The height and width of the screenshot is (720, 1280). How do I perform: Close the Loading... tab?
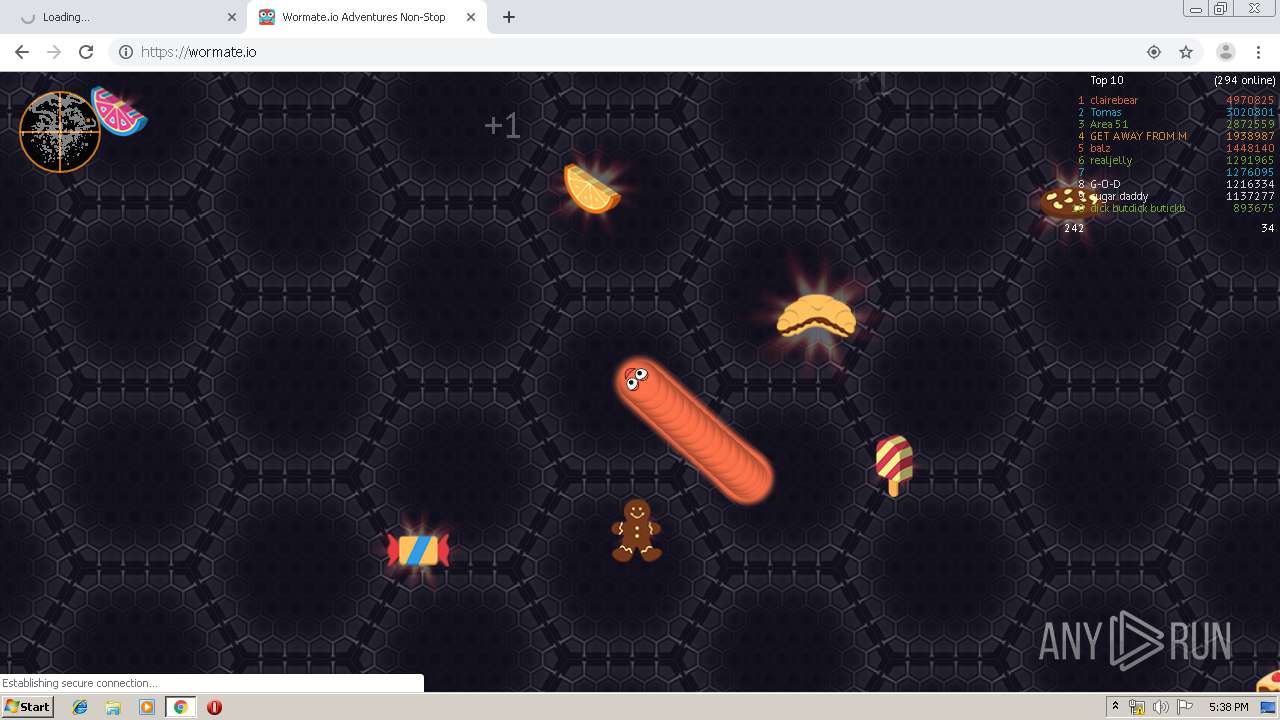click(232, 17)
